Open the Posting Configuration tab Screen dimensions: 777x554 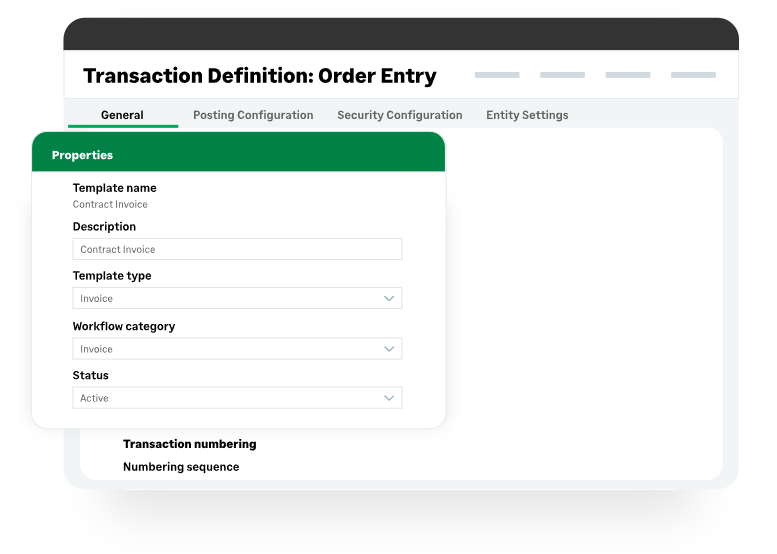[253, 115]
